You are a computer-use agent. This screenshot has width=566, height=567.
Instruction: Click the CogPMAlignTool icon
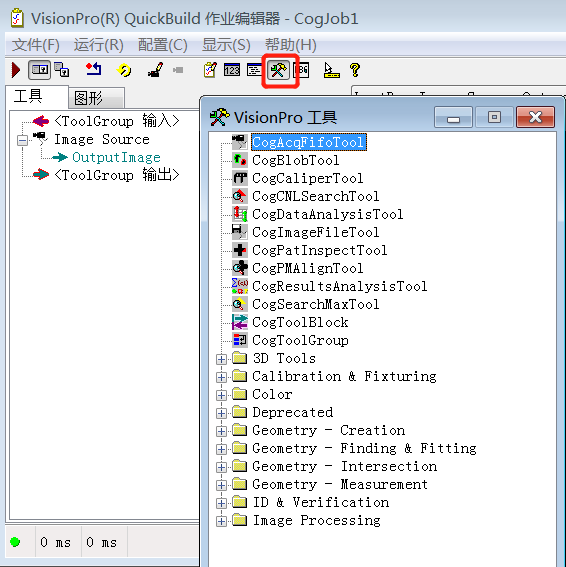tap(240, 268)
